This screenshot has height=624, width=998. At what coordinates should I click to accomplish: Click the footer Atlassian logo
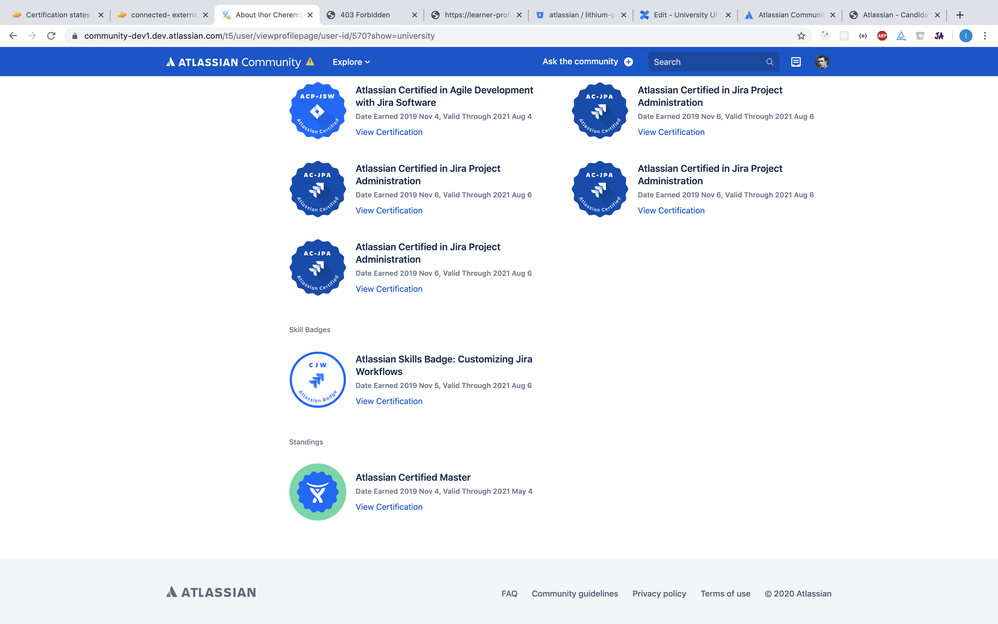click(211, 592)
